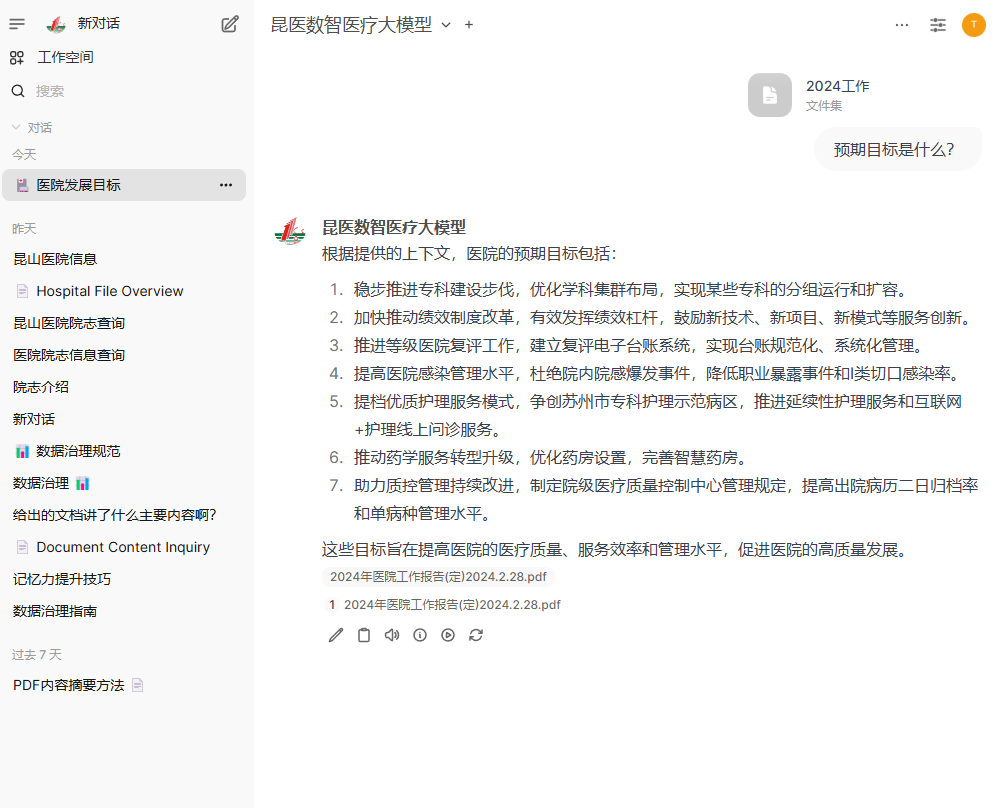
Task: Open the chat controls sliders icon
Action: click(x=938, y=25)
